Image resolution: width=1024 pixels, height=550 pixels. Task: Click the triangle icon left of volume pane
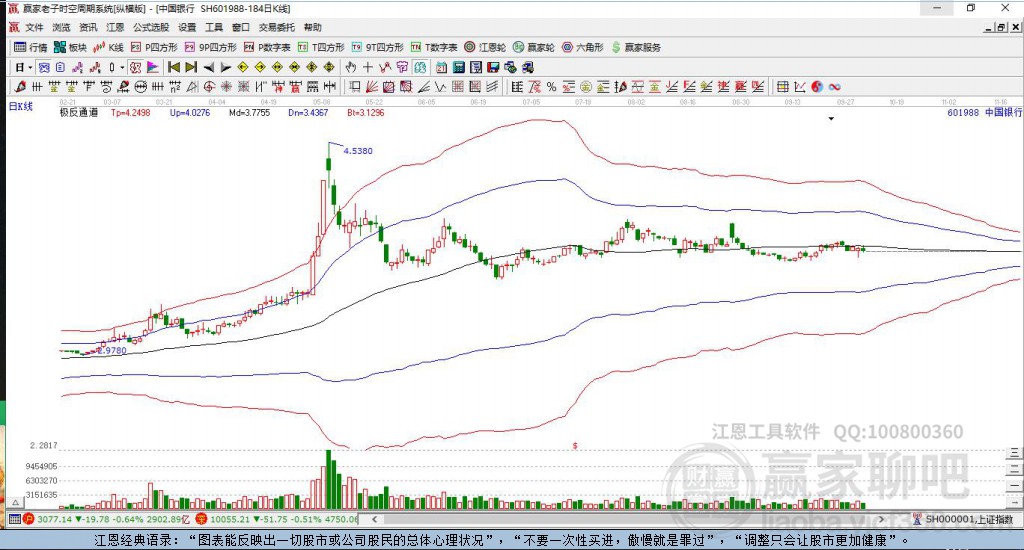(x=15, y=502)
